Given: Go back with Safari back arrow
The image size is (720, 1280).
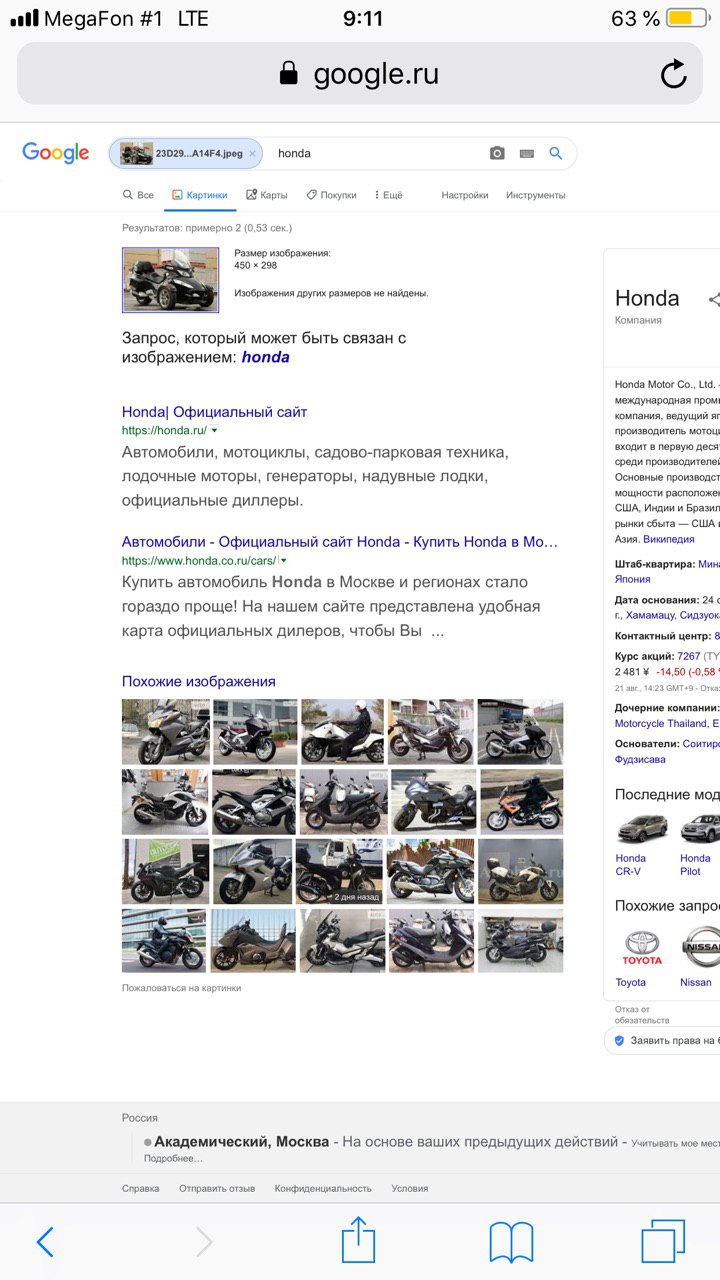Looking at the screenshot, I should [45, 1242].
